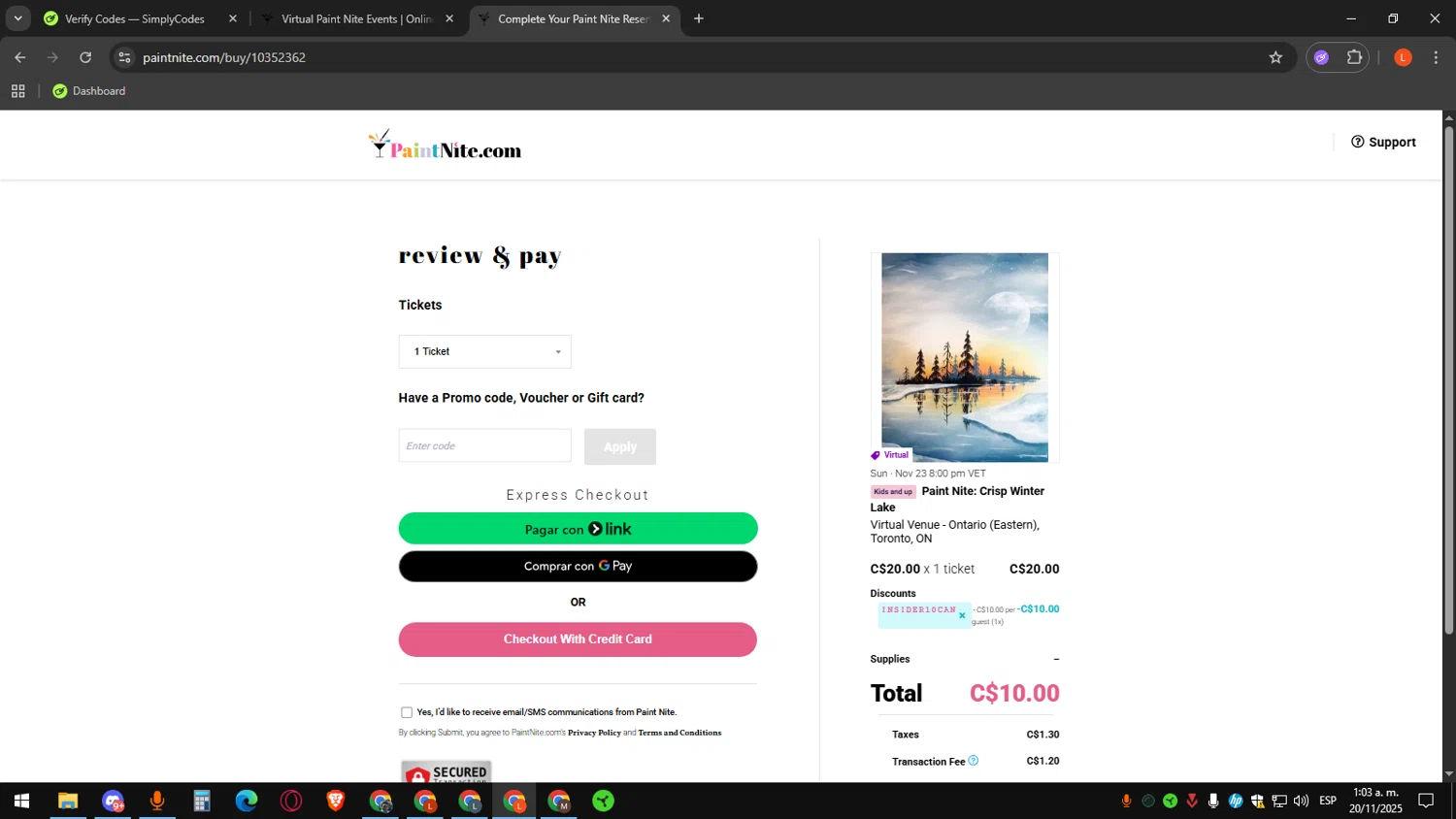The image size is (1456, 819).
Task: Close the Virtual Paint Nite Events tab
Action: [x=449, y=18]
